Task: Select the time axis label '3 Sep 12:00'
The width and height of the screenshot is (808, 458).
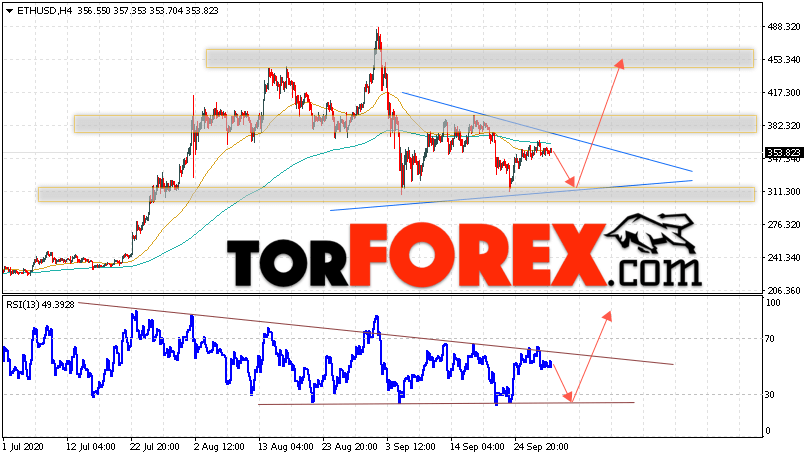Action: 411,446
